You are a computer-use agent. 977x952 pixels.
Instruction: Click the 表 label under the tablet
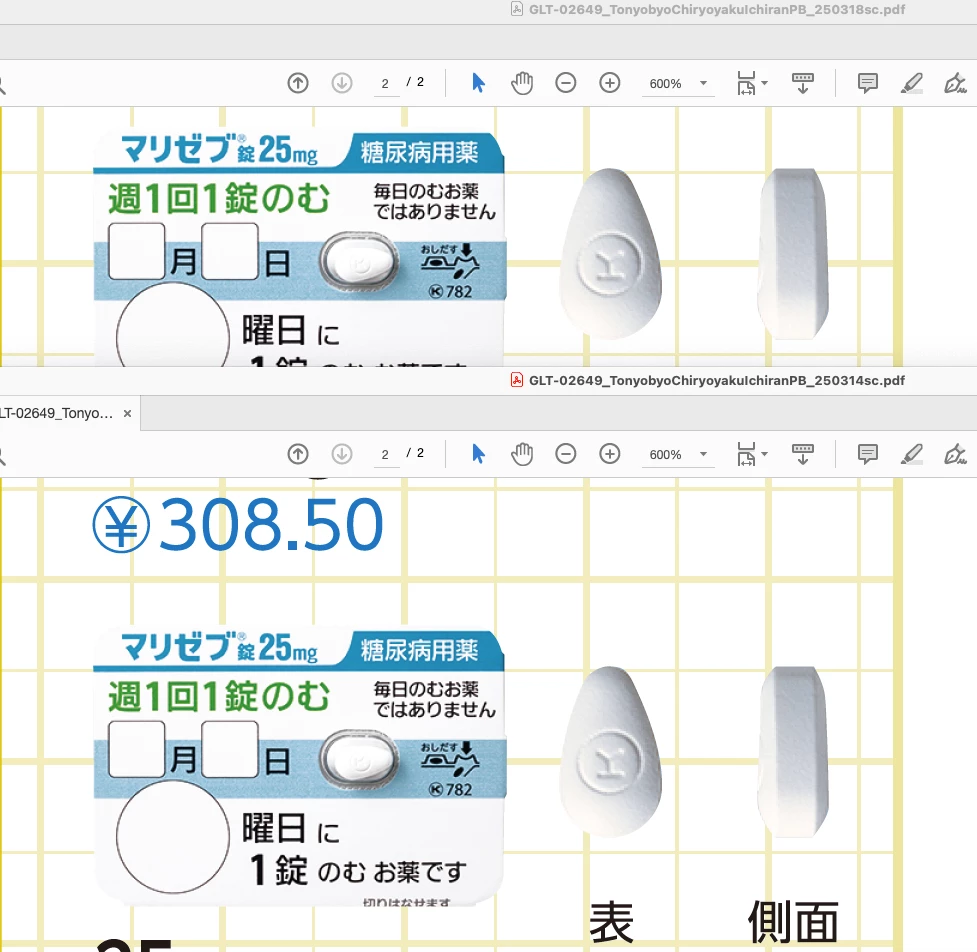pos(611,922)
